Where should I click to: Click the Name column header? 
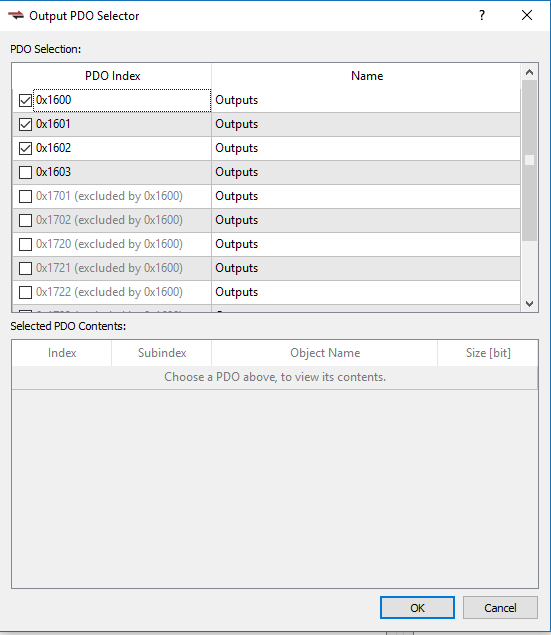[367, 76]
